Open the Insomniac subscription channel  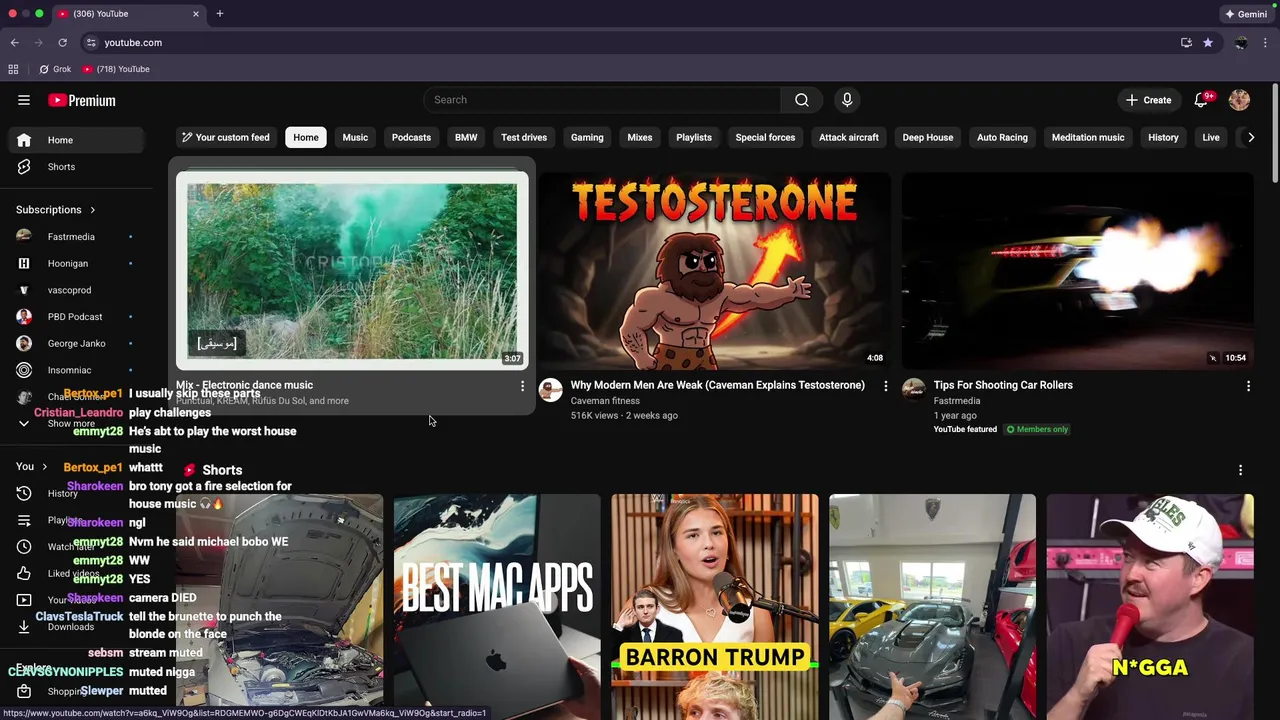tap(69, 370)
